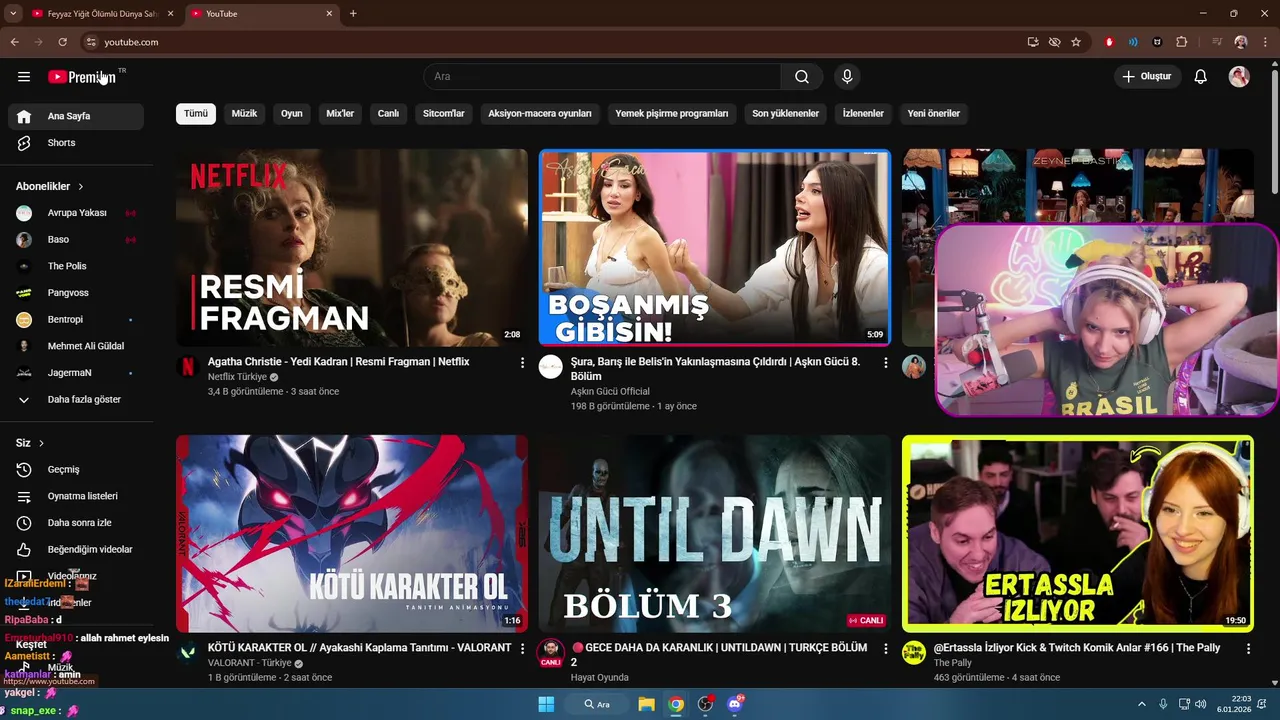
Task: Expand the Siz section chevron
Action: pos(41,443)
